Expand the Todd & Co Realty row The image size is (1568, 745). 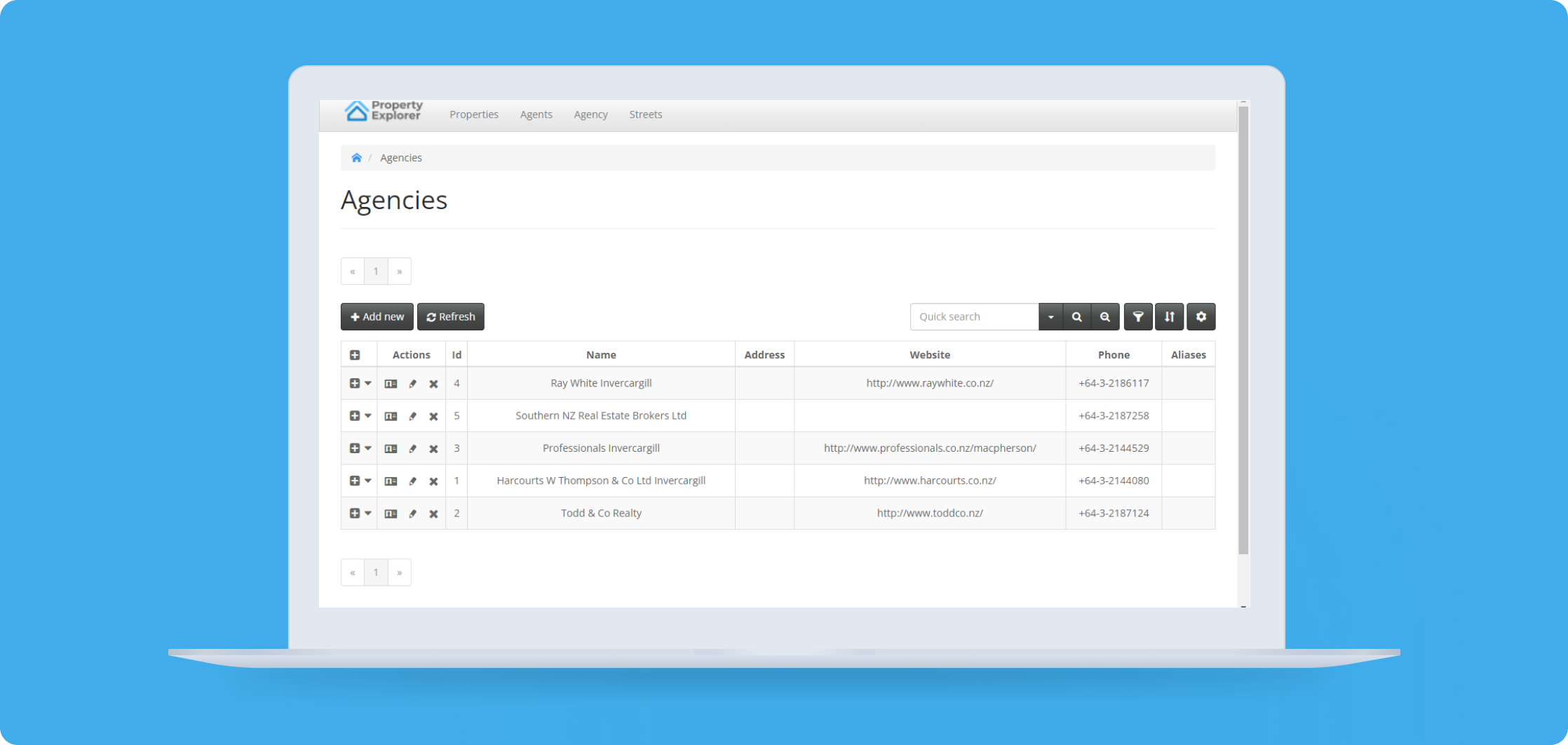click(355, 513)
